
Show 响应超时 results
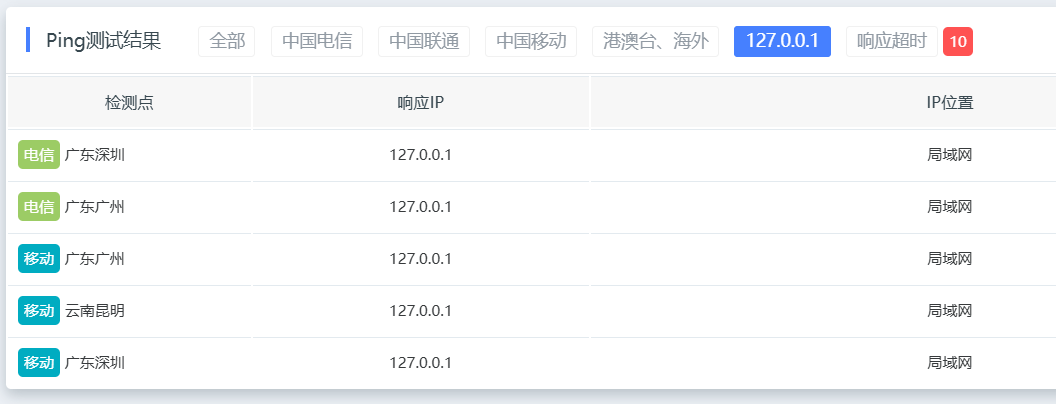pyautogui.click(x=892, y=42)
